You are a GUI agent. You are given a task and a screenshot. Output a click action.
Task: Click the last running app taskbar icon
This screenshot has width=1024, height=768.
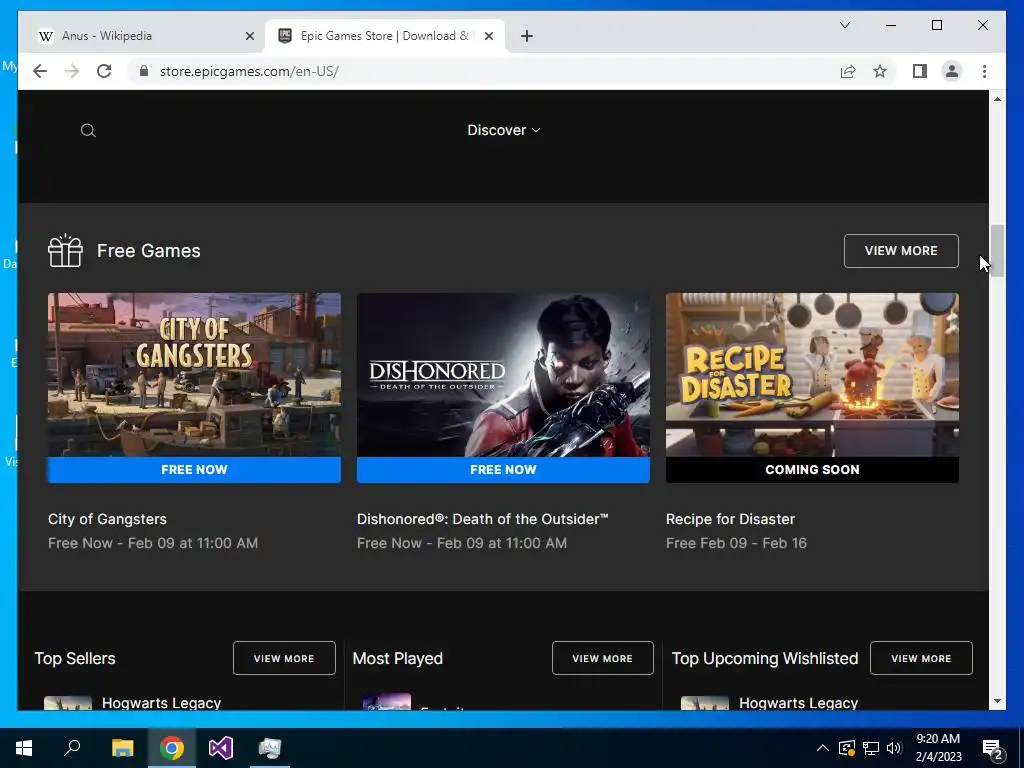pyautogui.click(x=270, y=748)
